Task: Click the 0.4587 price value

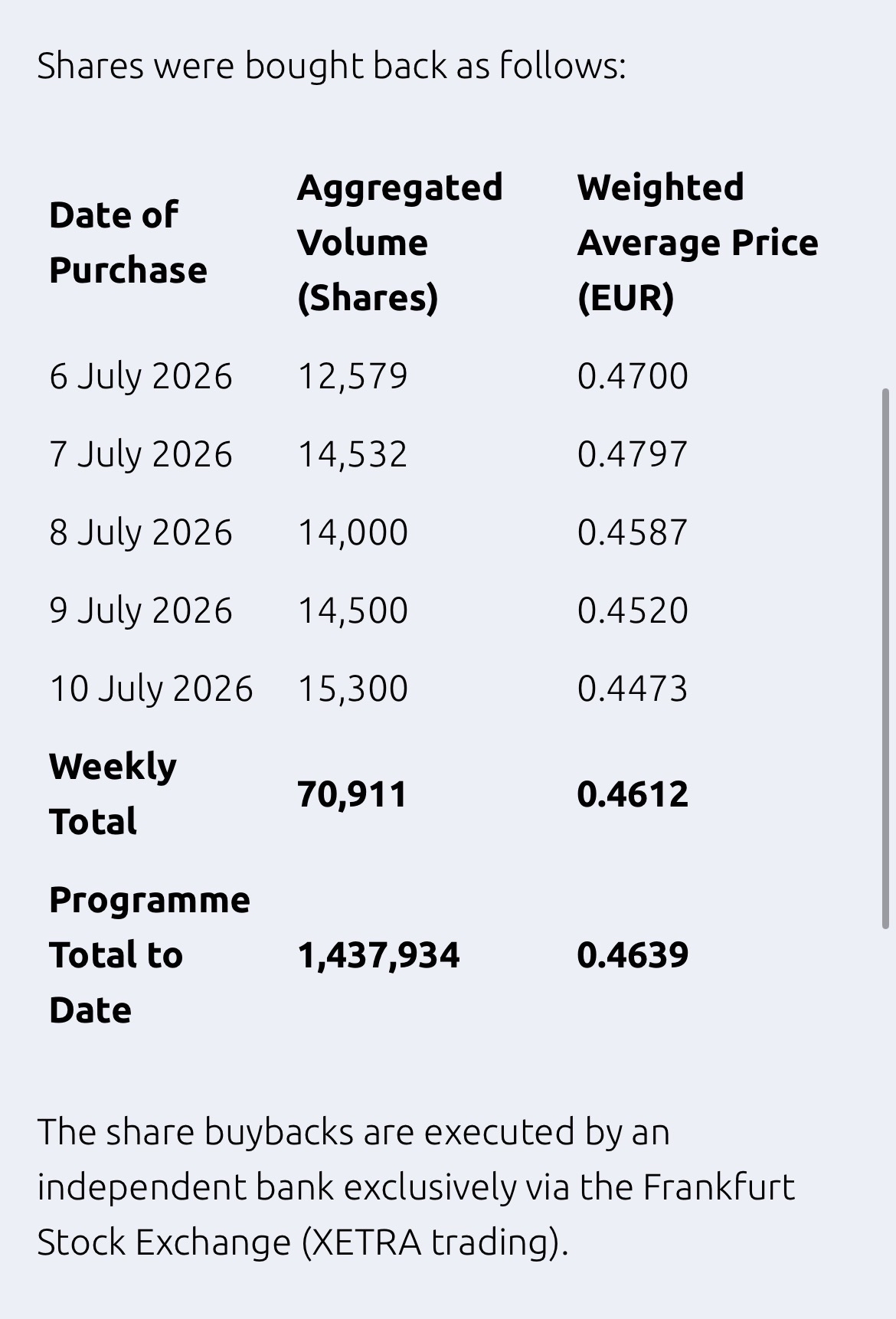Action: click(x=633, y=532)
